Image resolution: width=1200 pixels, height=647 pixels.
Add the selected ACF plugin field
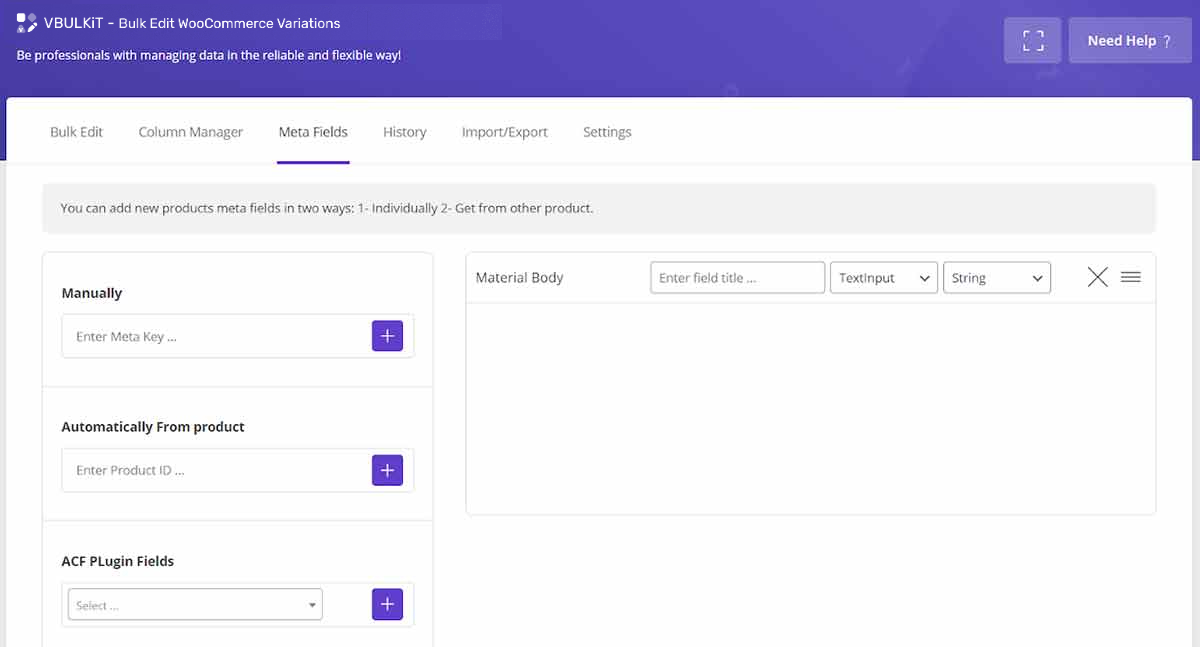pyautogui.click(x=387, y=604)
